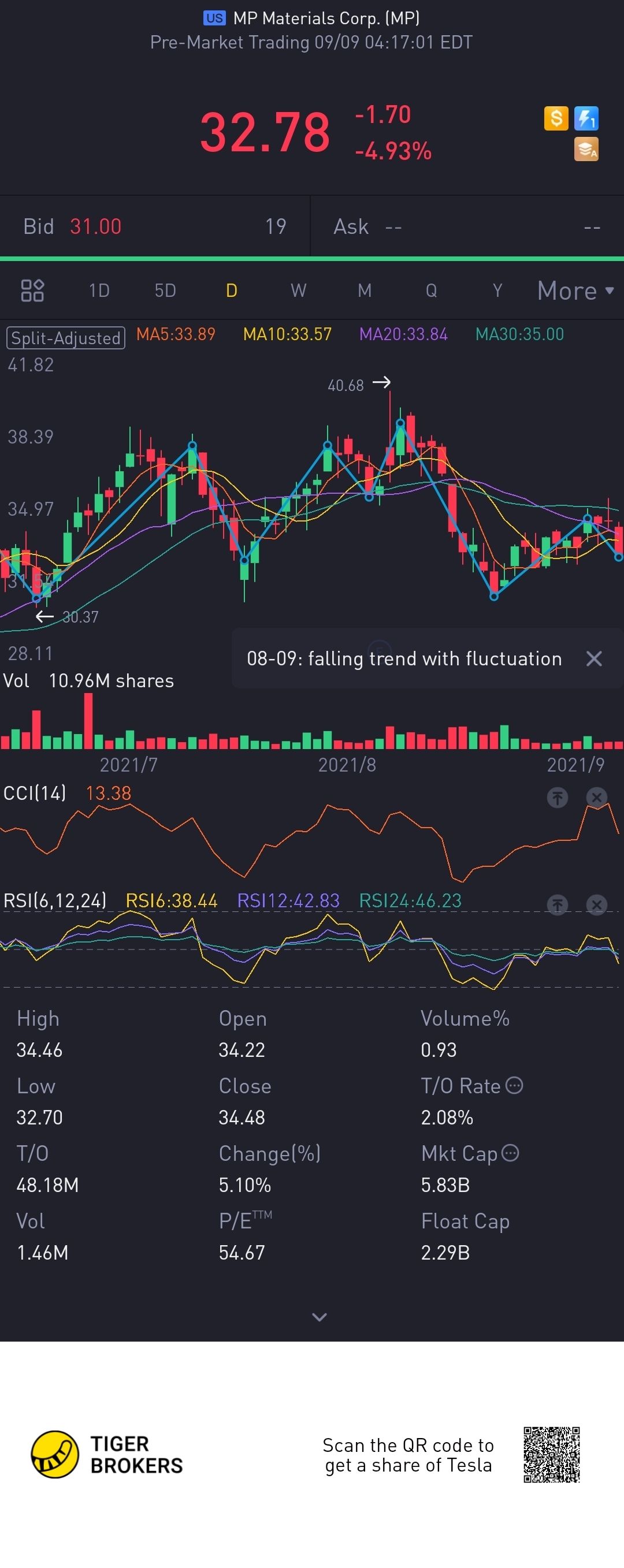Toggle the Split-Adjusted setting
624x1568 pixels.
(x=66, y=338)
